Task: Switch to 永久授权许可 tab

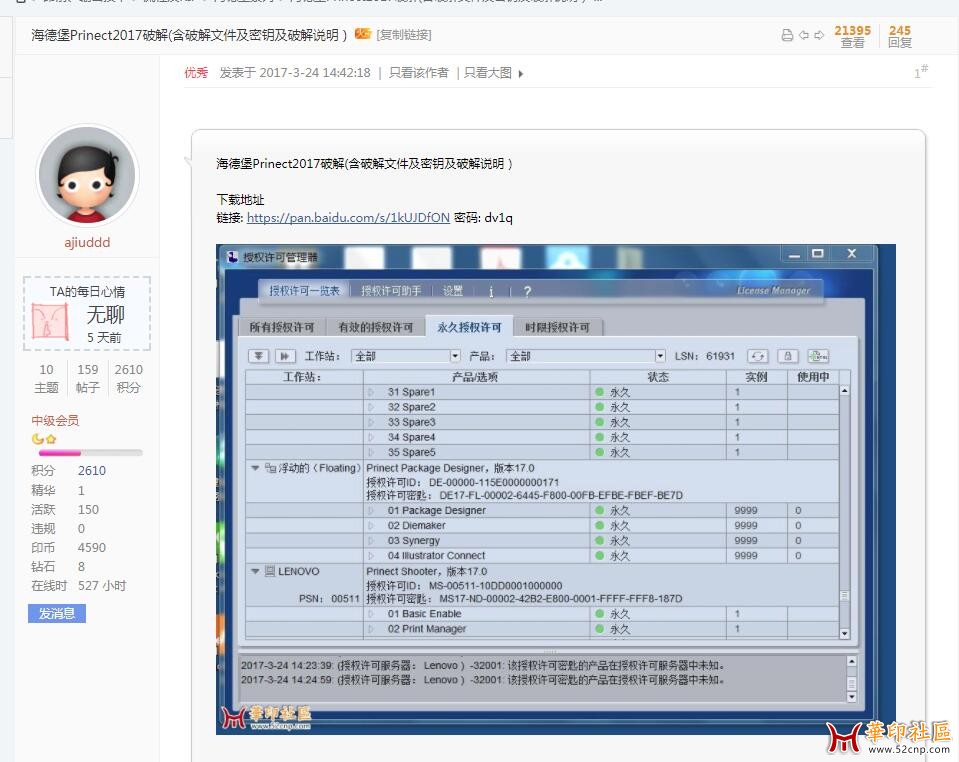Action: pos(469,327)
